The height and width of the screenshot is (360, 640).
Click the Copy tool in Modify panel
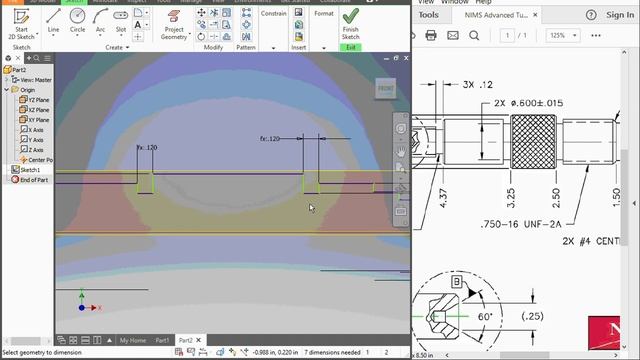click(x=201, y=24)
